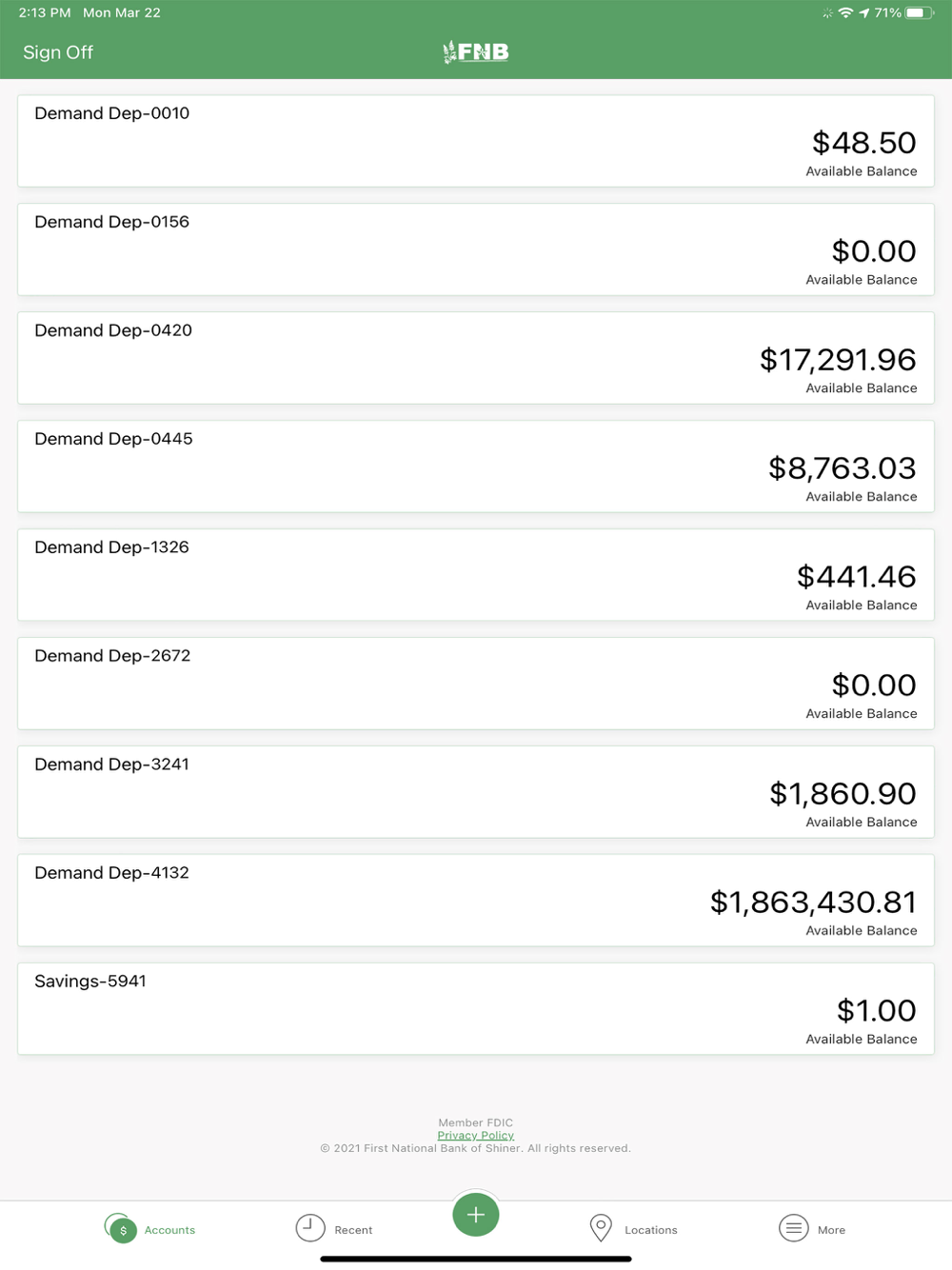
Task: View Demand Dep-0445 account details
Action: (476, 466)
